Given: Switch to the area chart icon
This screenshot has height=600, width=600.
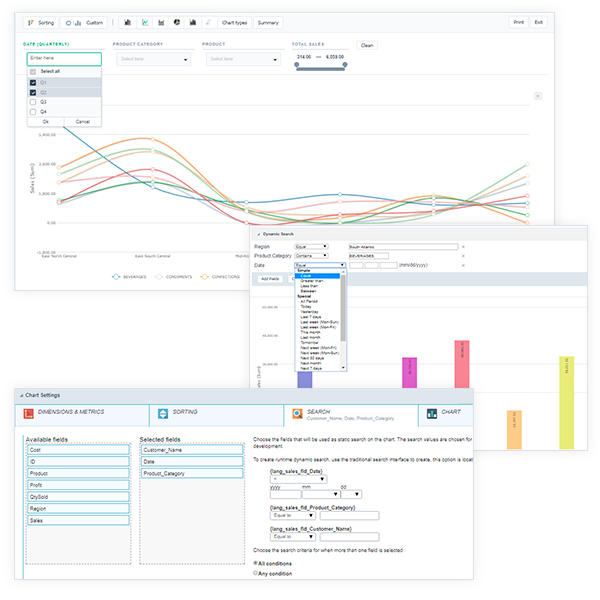Looking at the screenshot, I should pos(161,21).
